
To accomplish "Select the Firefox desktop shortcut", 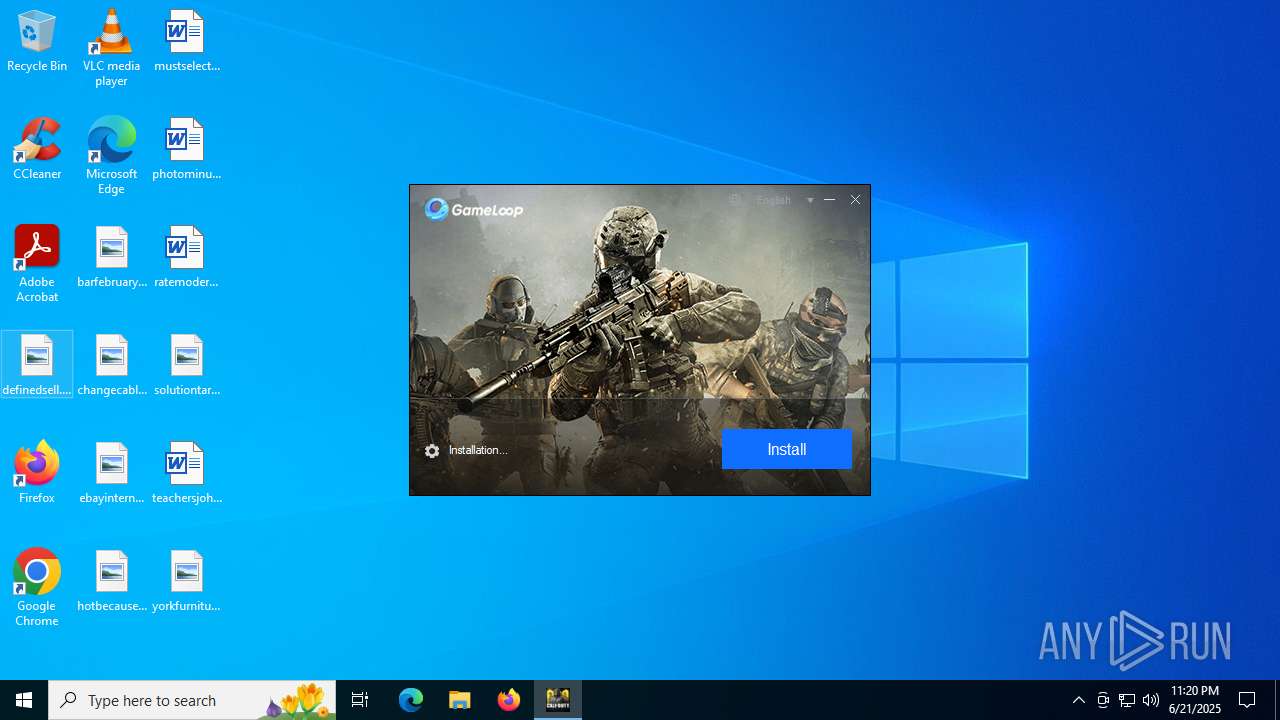I will [37, 472].
